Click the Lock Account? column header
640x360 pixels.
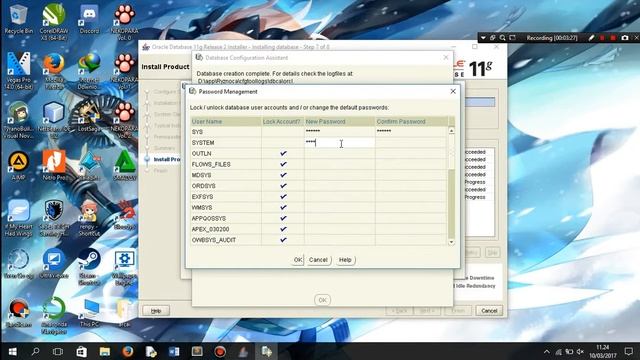(x=283, y=122)
